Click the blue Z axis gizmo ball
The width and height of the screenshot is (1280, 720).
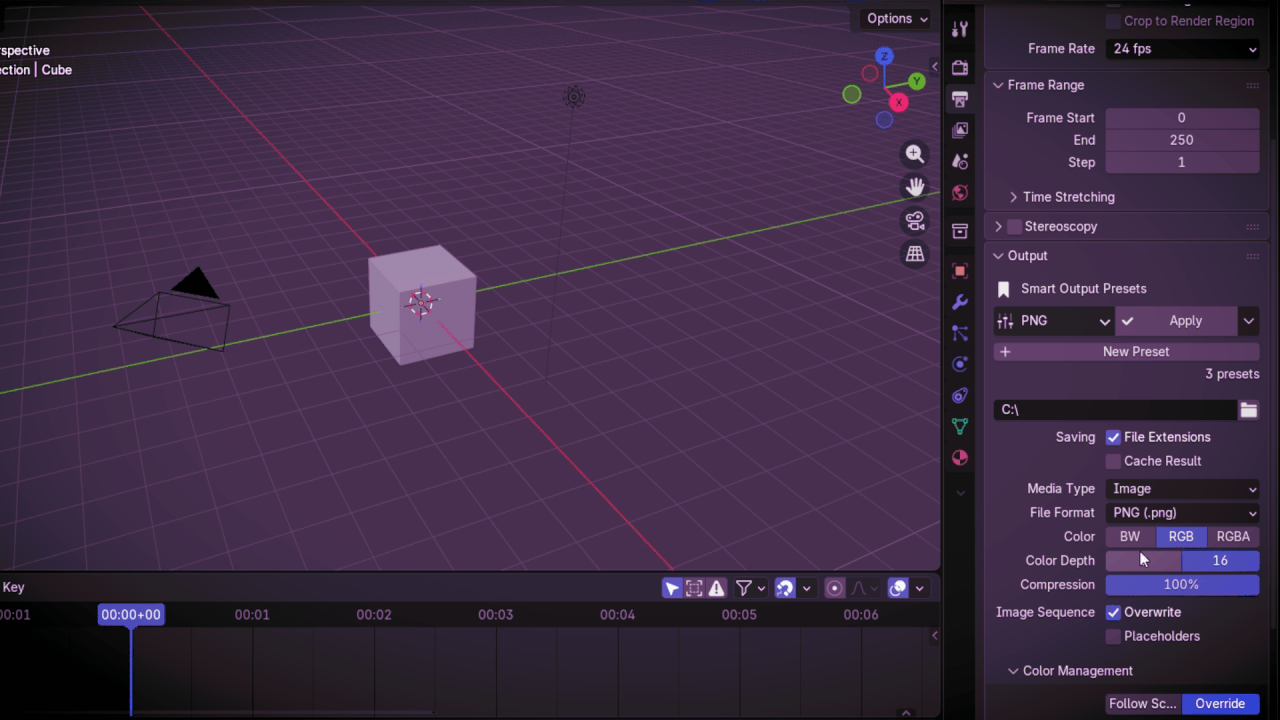coord(884,56)
